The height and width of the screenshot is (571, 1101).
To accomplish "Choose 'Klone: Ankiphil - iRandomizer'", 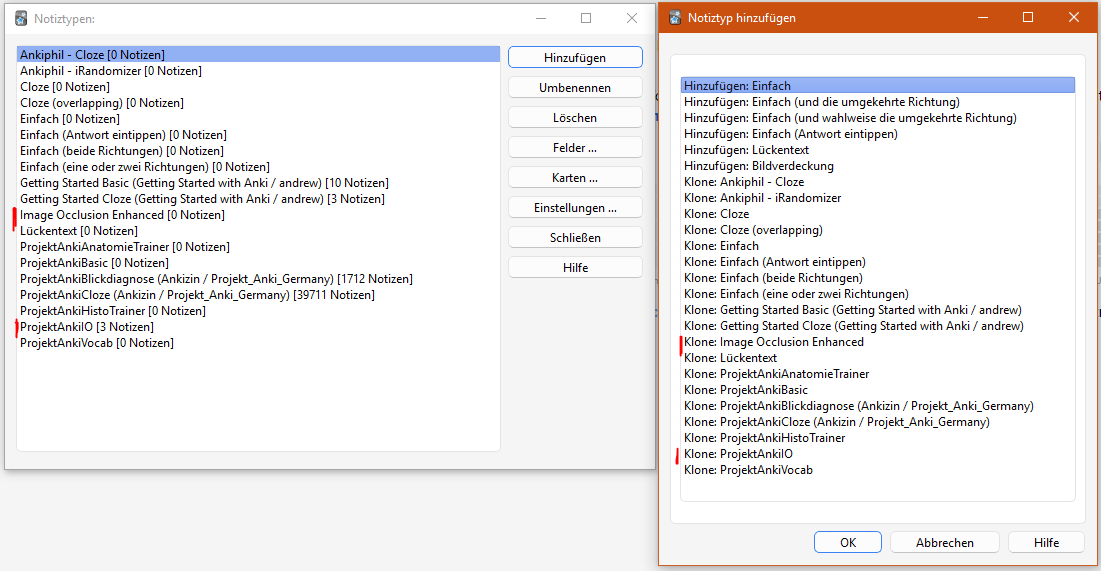I will (878, 198).
